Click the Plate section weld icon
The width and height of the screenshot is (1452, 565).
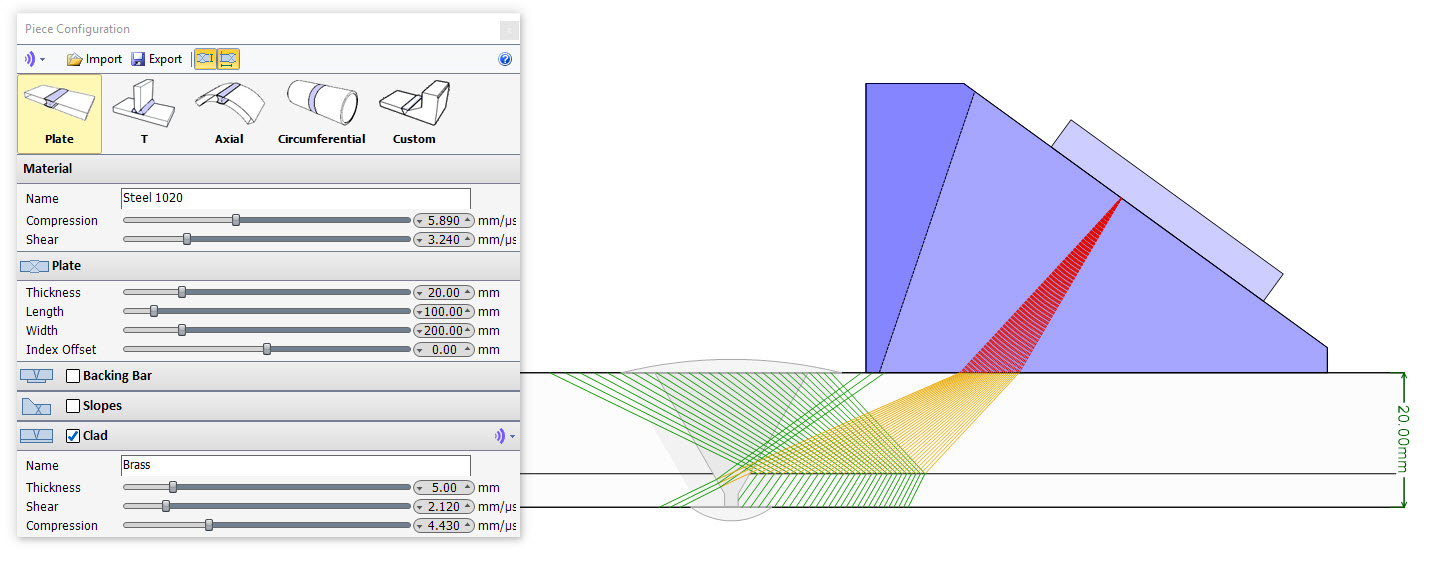(34, 266)
